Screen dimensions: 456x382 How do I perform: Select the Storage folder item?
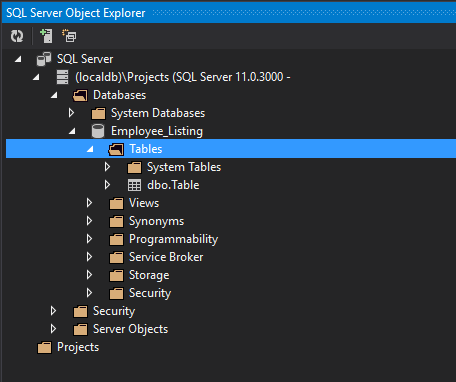(149, 275)
